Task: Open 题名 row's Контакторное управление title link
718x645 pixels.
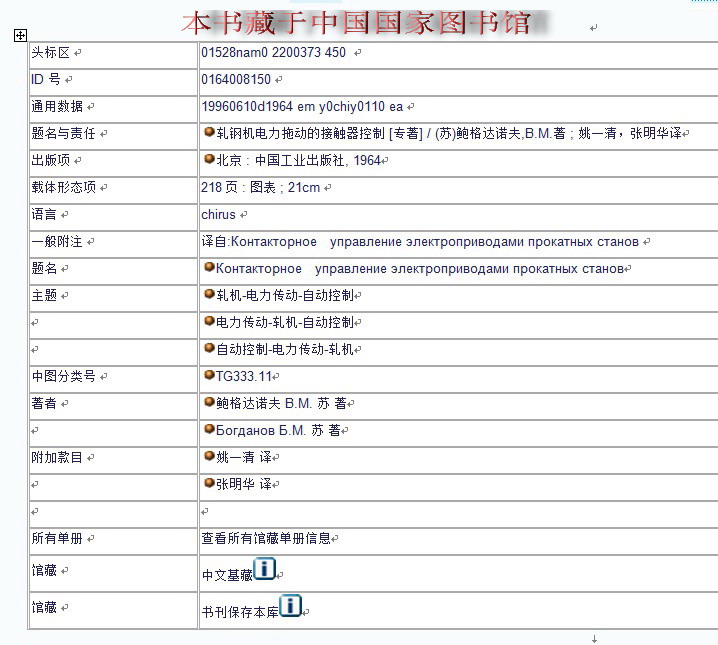Action: (x=420, y=269)
